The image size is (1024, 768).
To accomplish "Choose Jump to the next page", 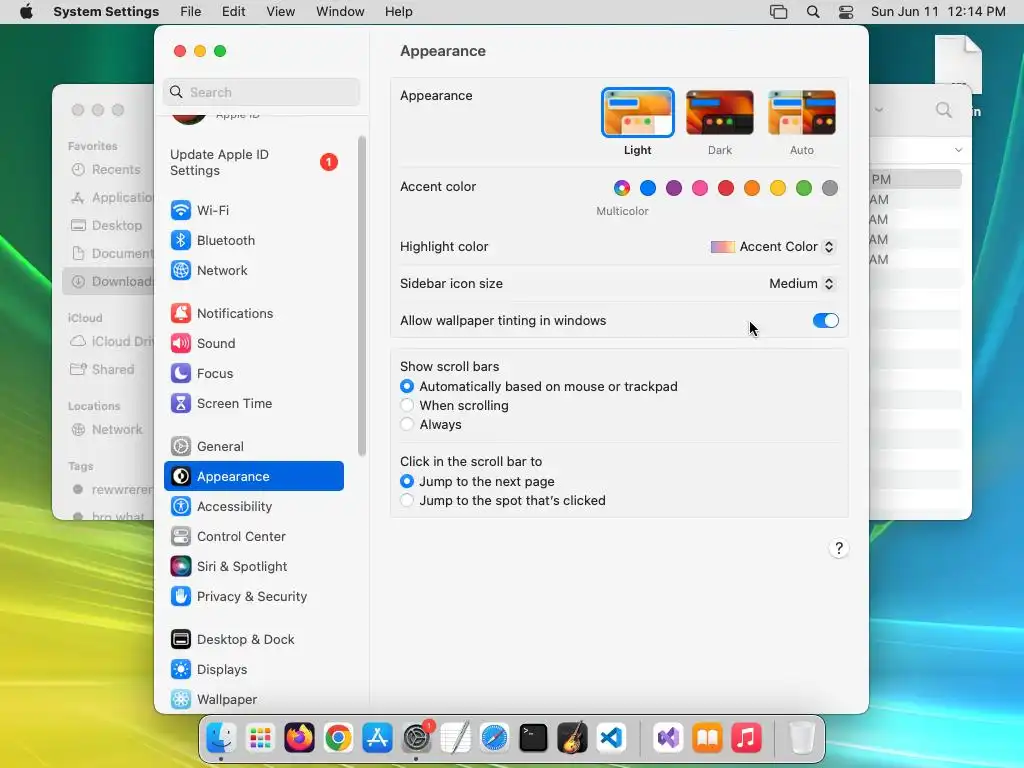I will (x=407, y=481).
